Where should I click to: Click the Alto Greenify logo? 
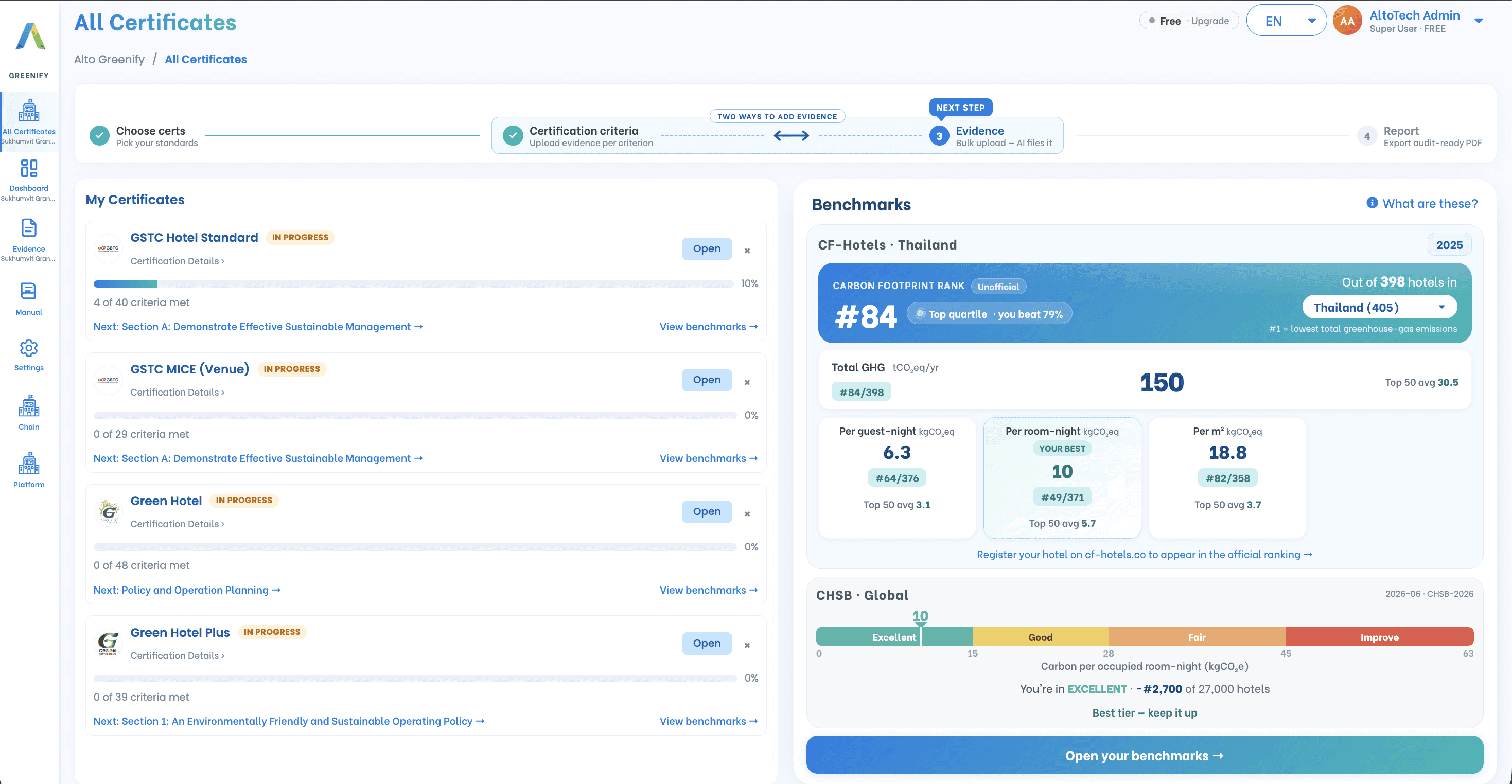pyautogui.click(x=30, y=37)
